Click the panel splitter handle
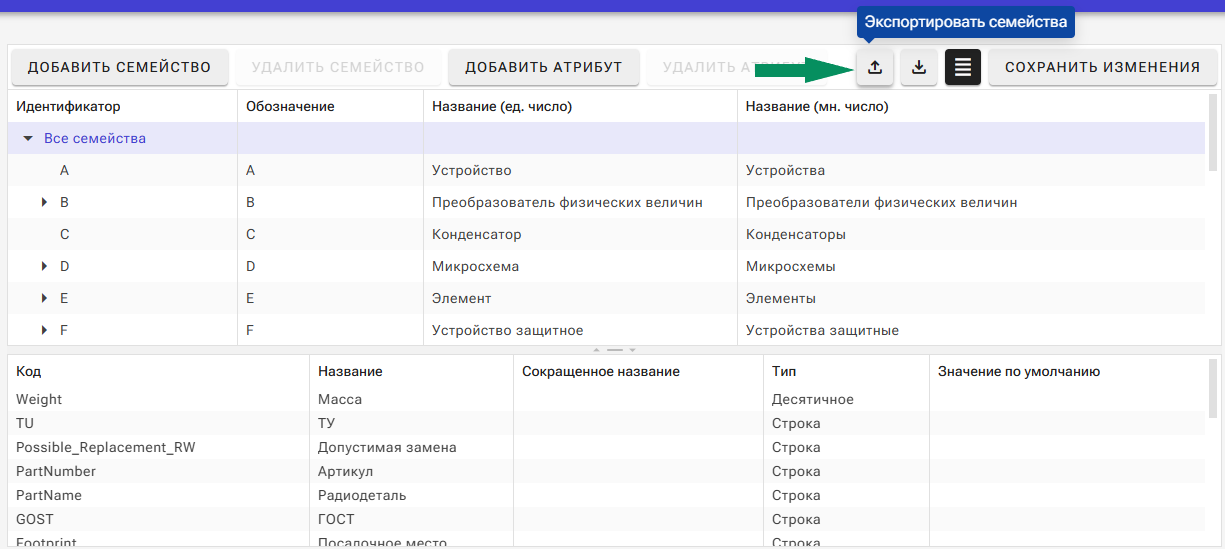The height and width of the screenshot is (549, 1225). [x=613, y=350]
